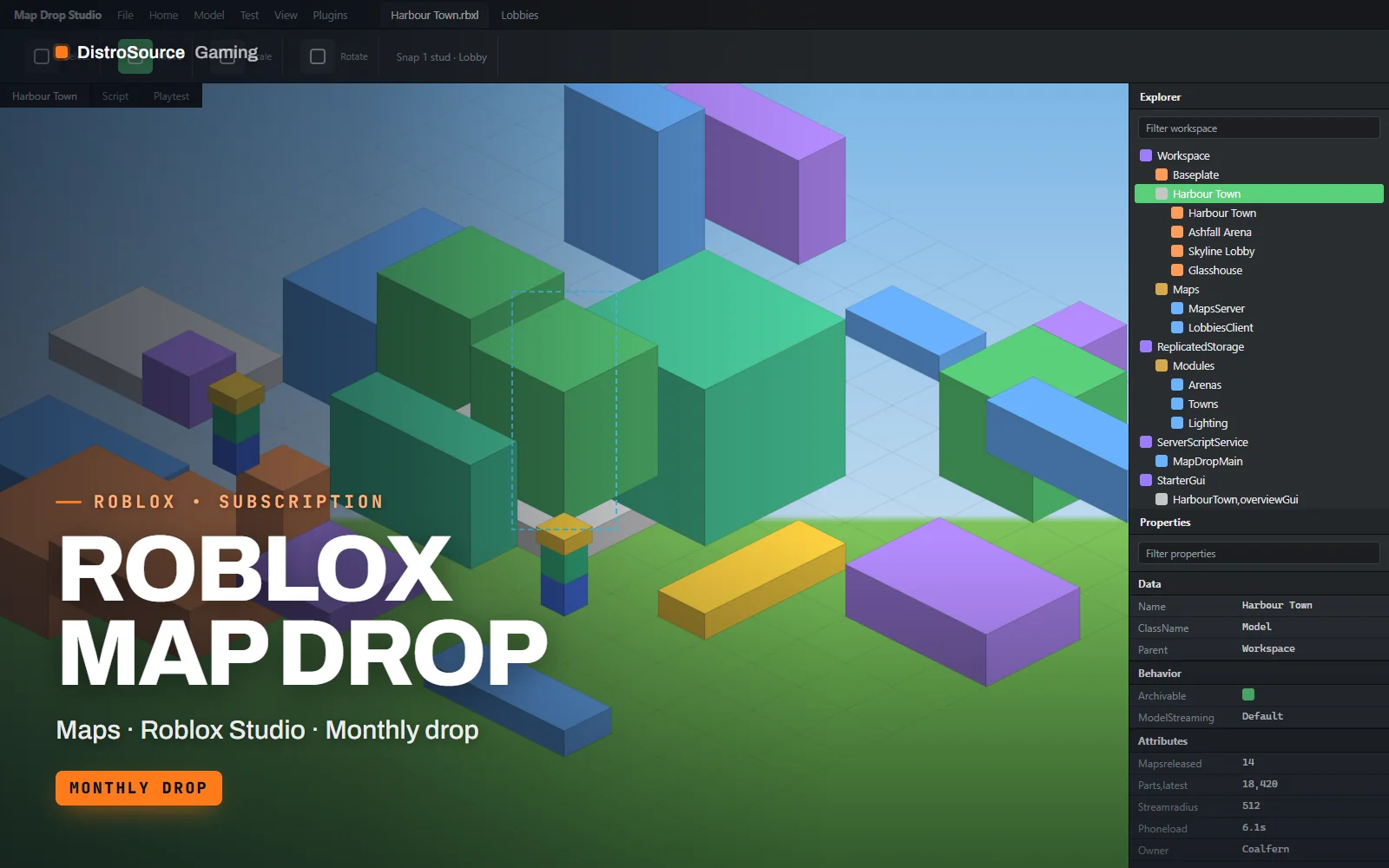Open the Model menu

tap(209, 15)
